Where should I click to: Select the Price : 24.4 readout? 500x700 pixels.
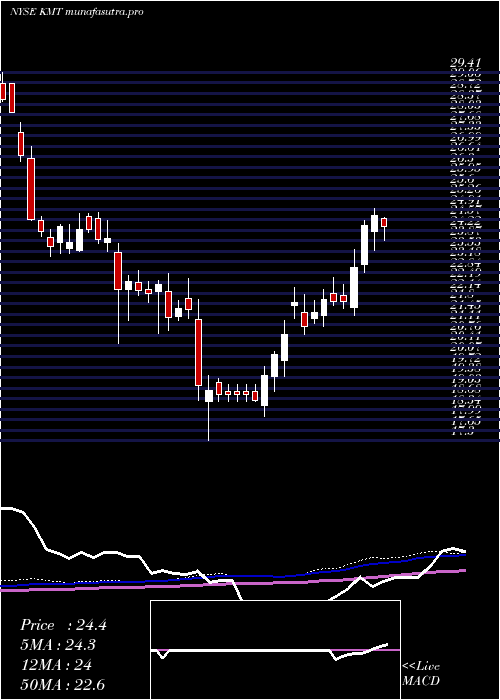pyautogui.click(x=63, y=625)
